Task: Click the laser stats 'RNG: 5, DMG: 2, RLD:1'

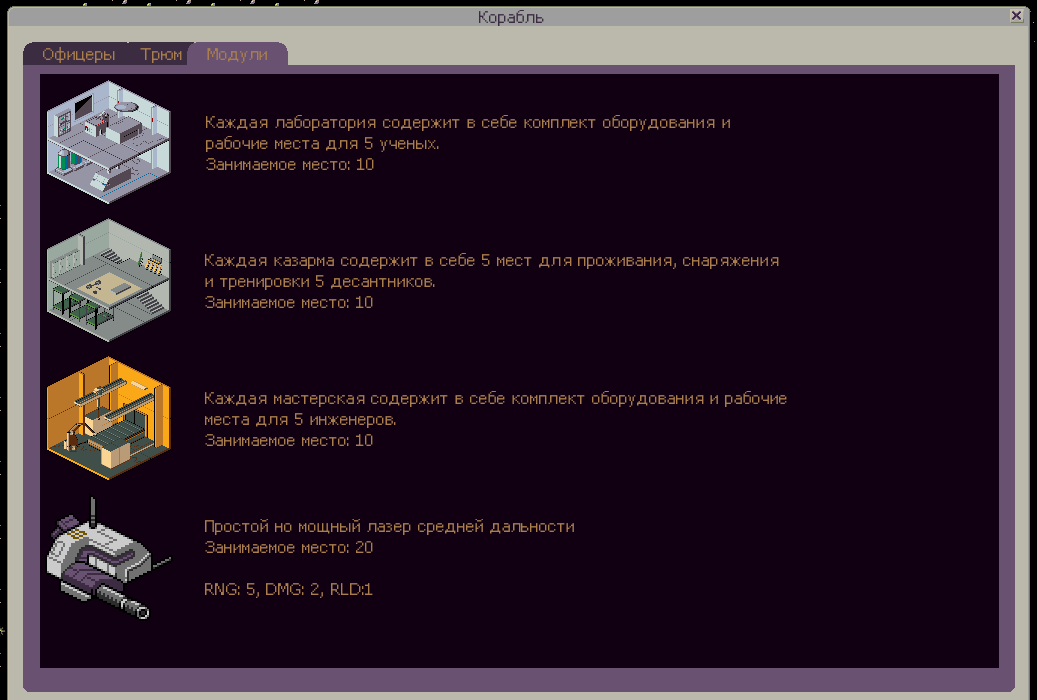Action: coord(288,590)
